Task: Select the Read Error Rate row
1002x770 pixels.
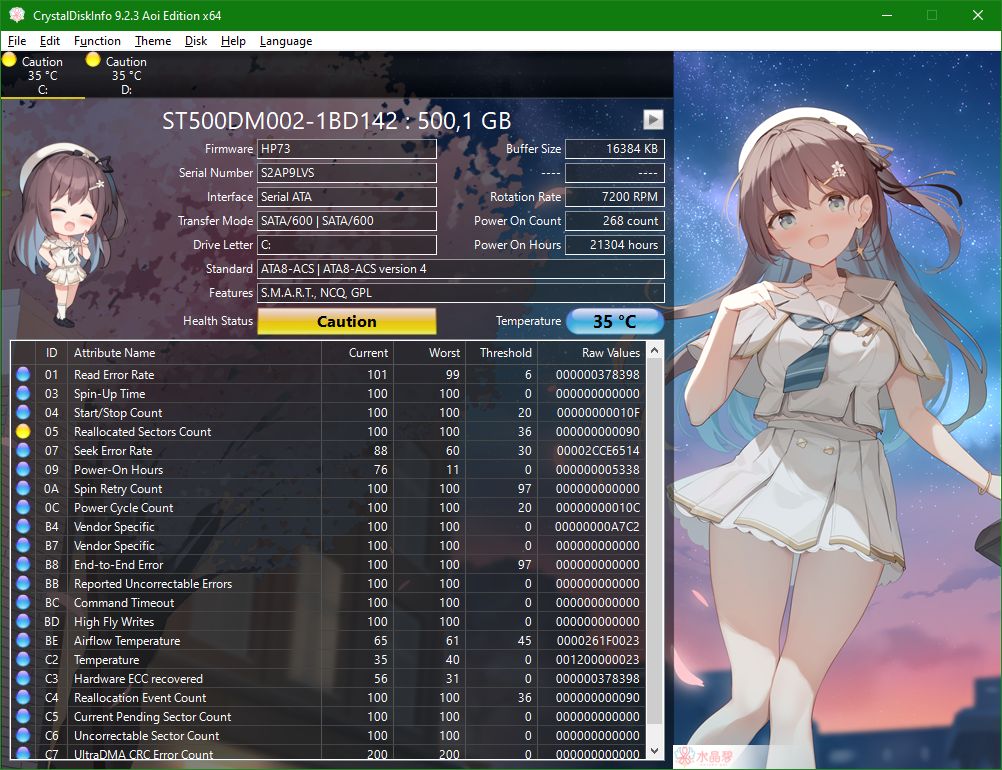Action: click(x=328, y=374)
